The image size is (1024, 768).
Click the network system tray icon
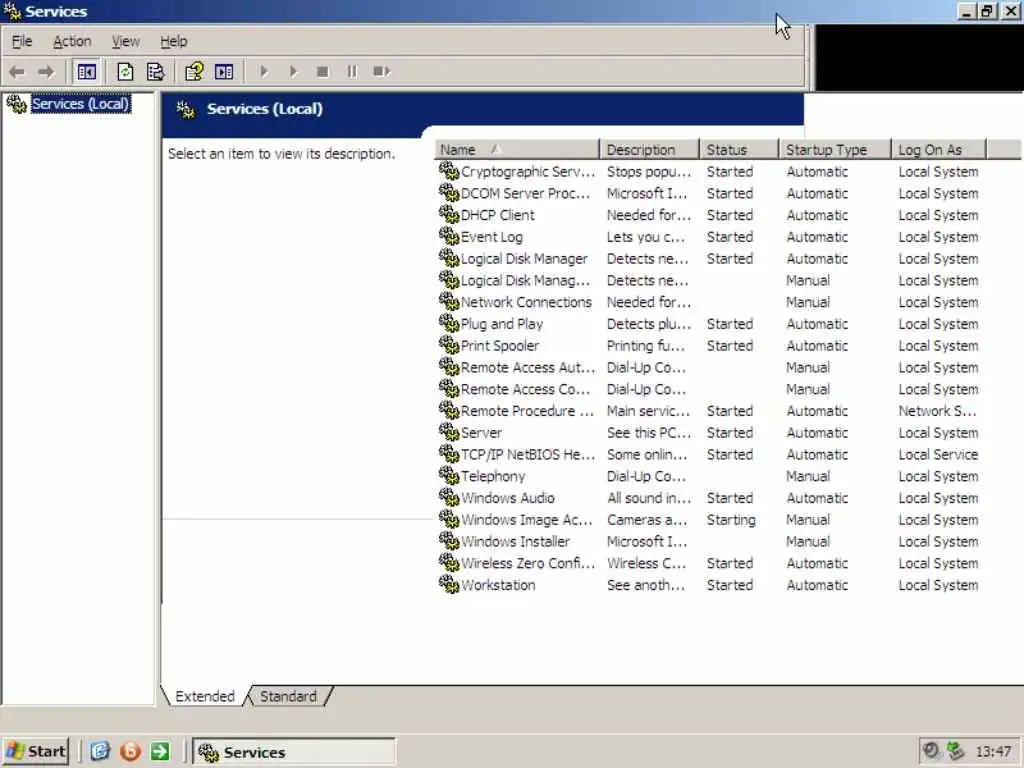pos(955,751)
